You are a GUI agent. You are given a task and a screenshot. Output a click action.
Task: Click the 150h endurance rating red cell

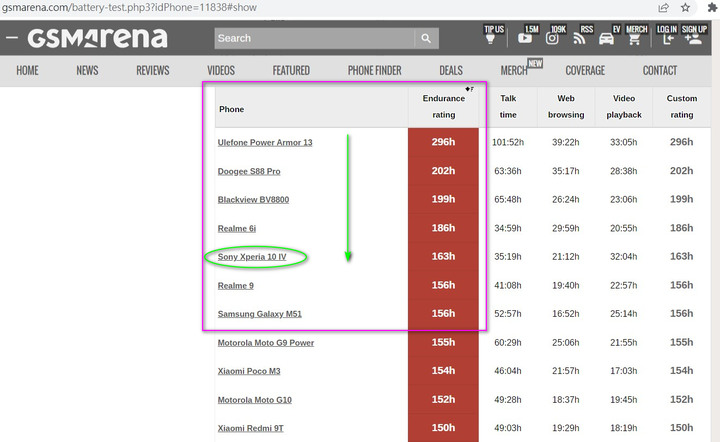pos(443,428)
